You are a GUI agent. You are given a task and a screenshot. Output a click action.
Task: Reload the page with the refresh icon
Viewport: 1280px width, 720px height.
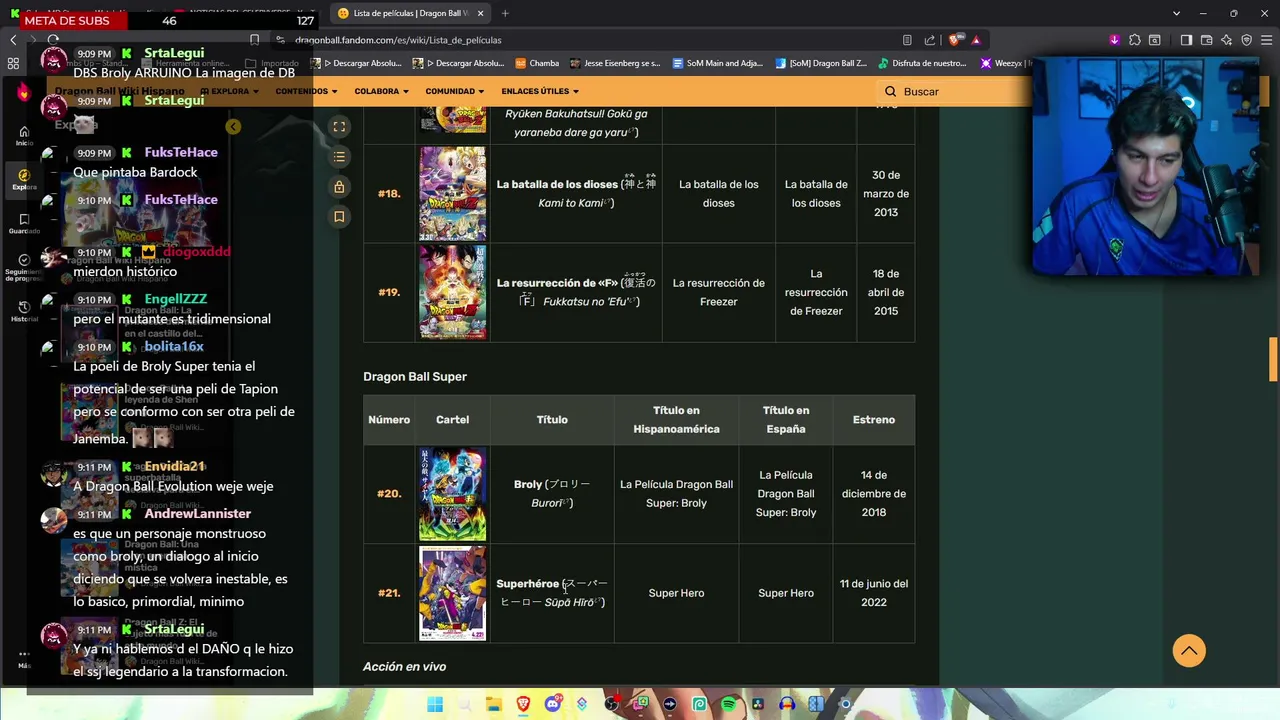[53, 40]
